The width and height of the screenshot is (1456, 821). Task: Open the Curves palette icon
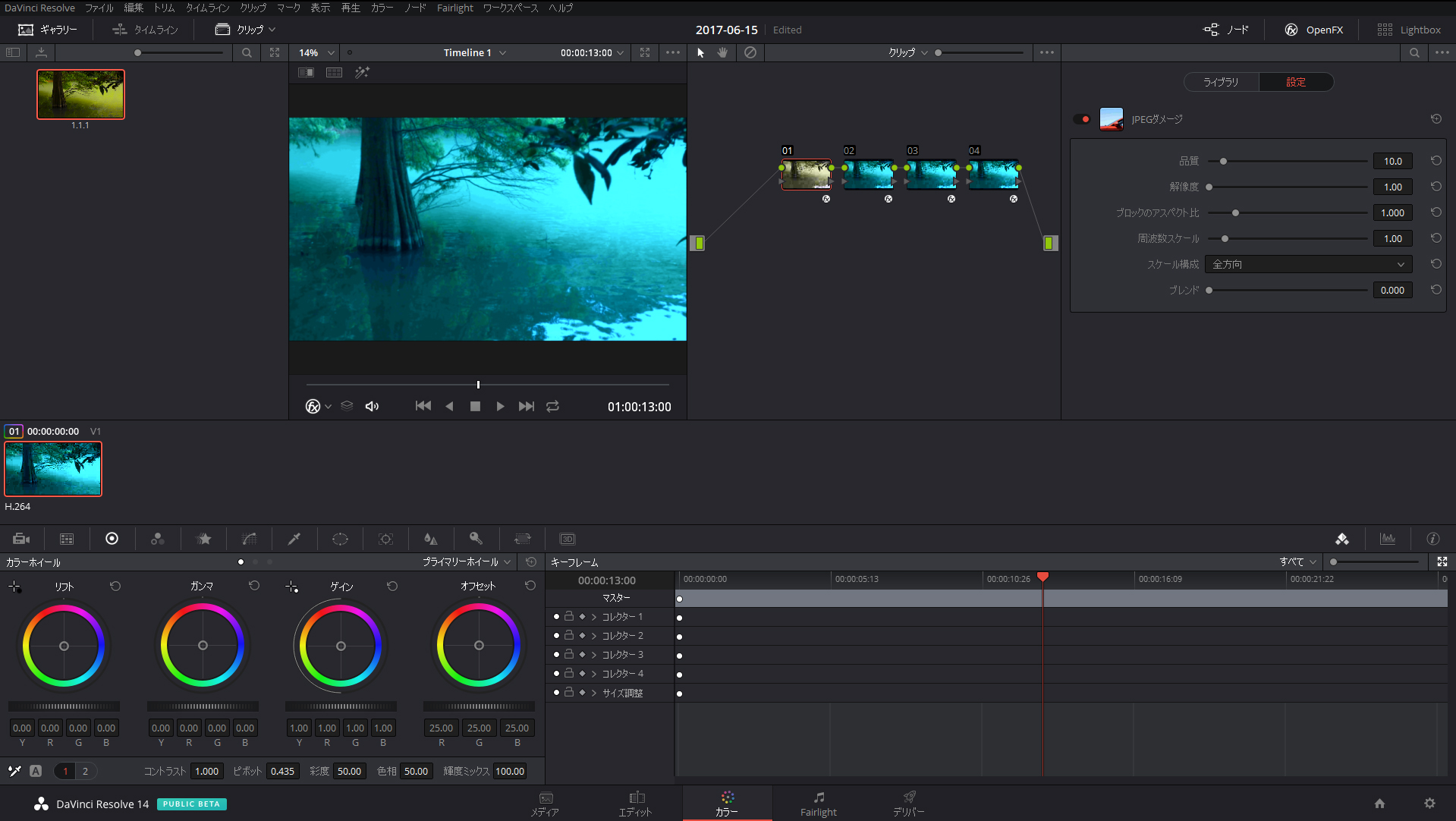[x=249, y=539]
